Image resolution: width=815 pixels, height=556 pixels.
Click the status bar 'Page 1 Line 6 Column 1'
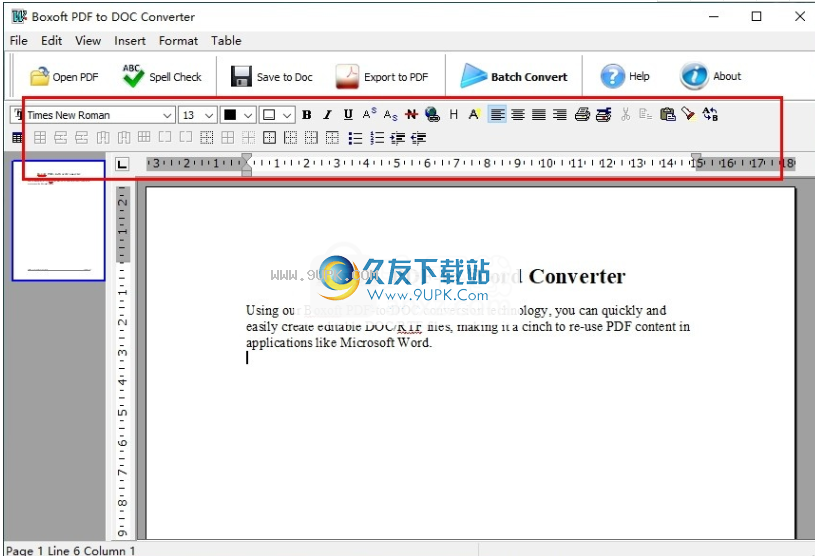point(70,550)
